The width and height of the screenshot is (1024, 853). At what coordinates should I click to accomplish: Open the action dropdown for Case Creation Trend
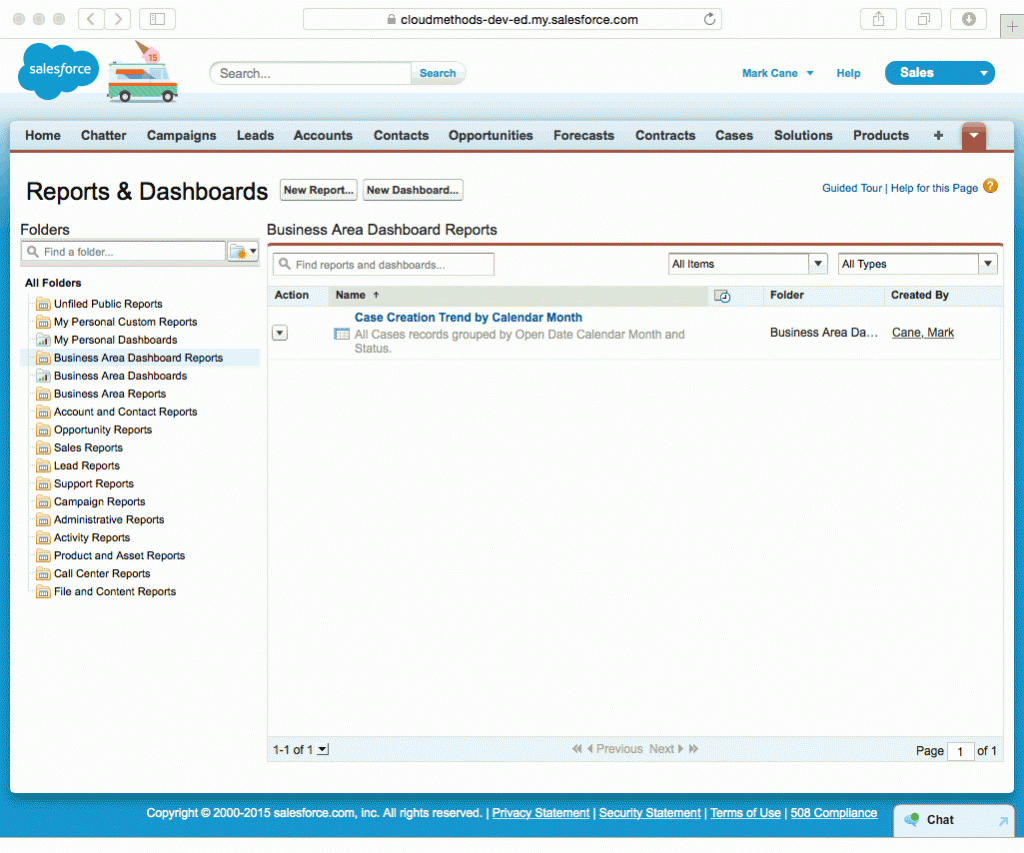(280, 333)
